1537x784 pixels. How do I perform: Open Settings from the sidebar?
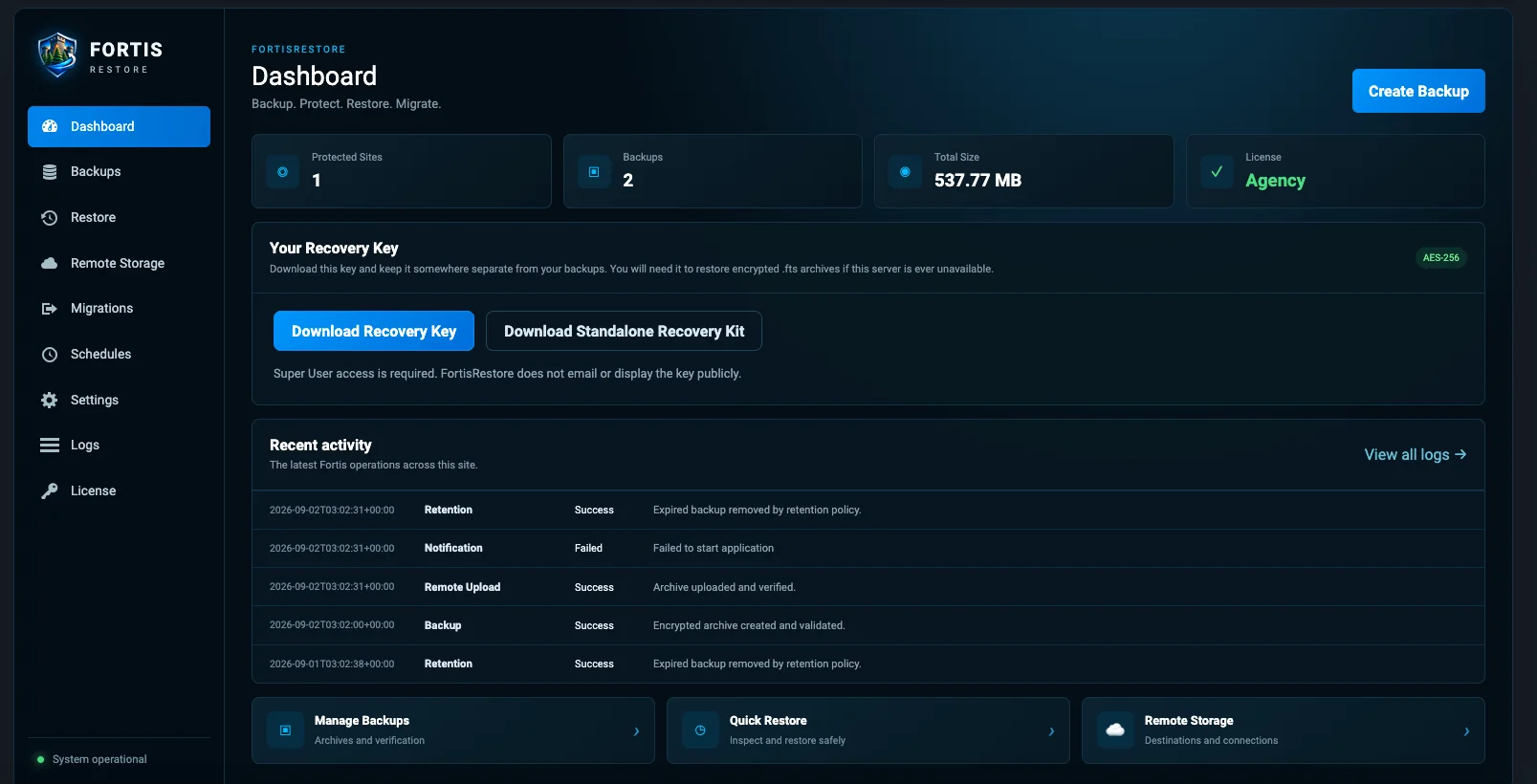click(119, 401)
